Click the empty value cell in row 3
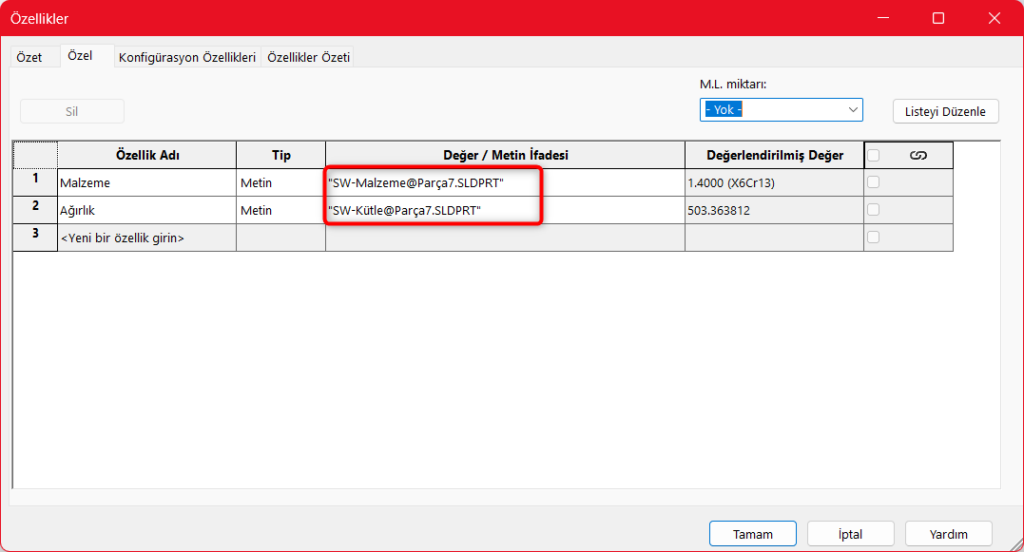The image size is (1024, 552). point(505,238)
